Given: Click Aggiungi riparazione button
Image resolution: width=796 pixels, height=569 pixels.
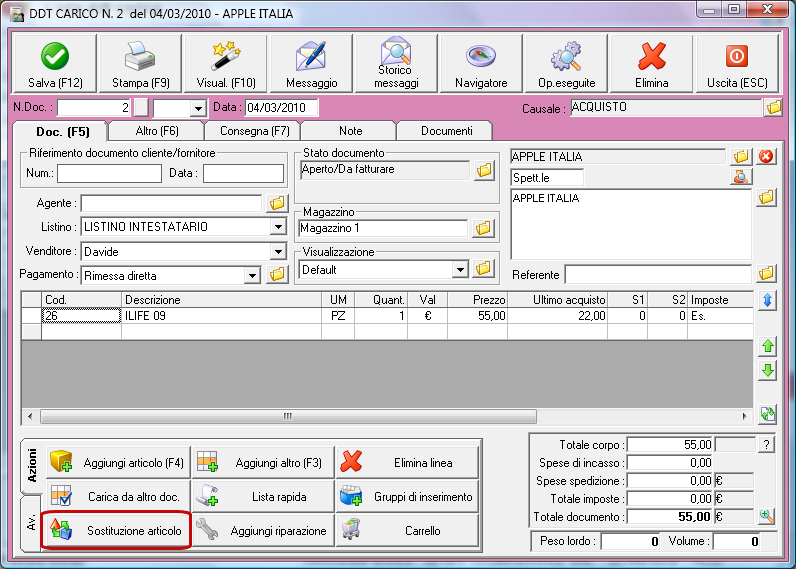Looking at the screenshot, I should 263,530.
